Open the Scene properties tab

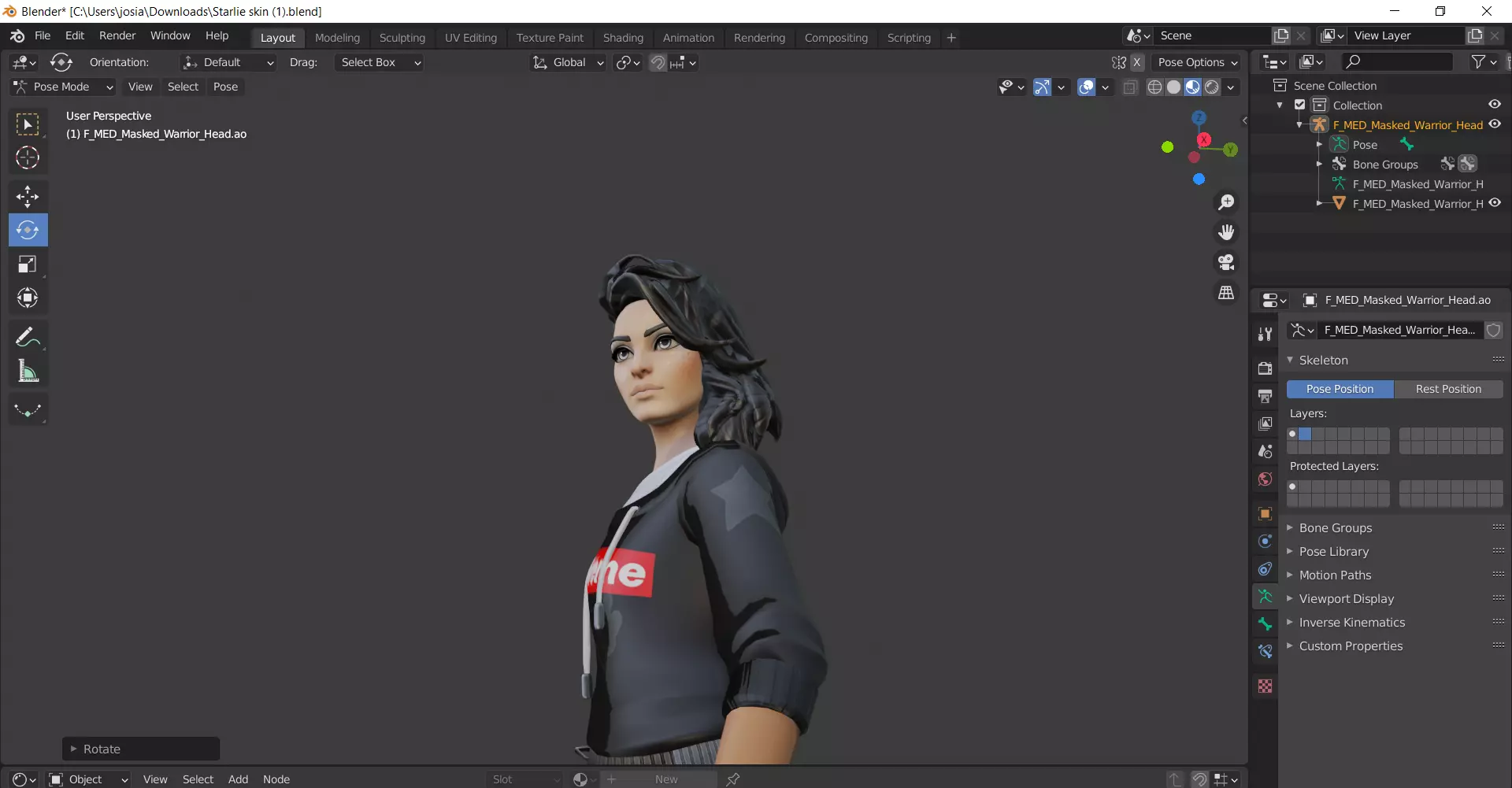1265,451
